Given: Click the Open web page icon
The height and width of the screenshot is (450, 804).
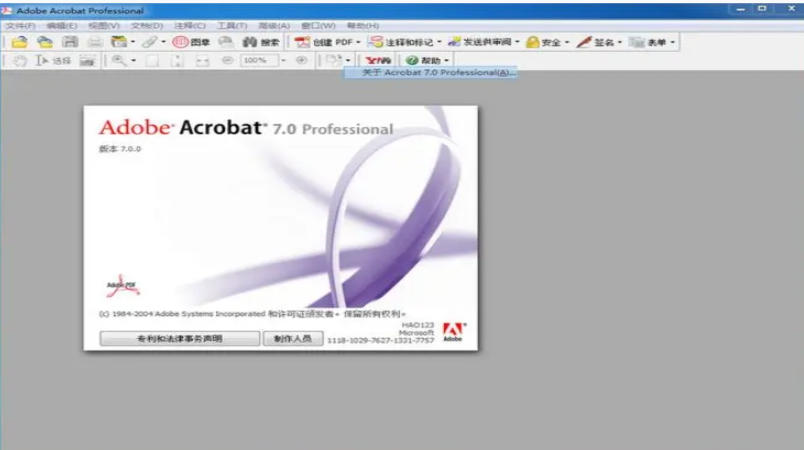Looking at the screenshot, I should [x=45, y=42].
